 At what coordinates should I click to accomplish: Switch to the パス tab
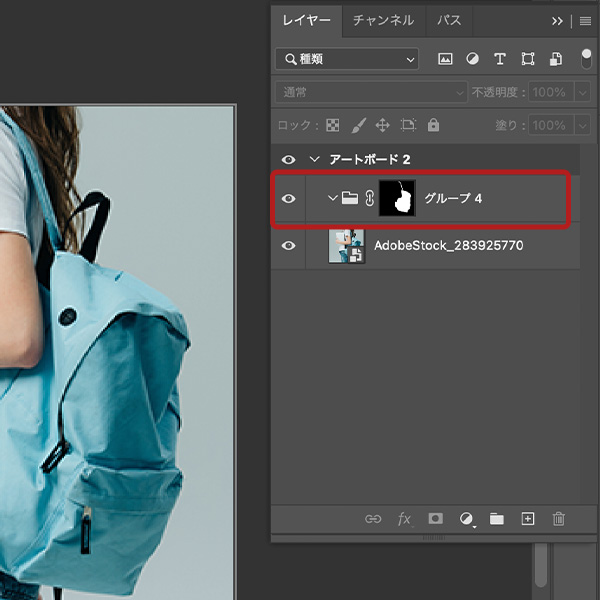tap(447, 20)
